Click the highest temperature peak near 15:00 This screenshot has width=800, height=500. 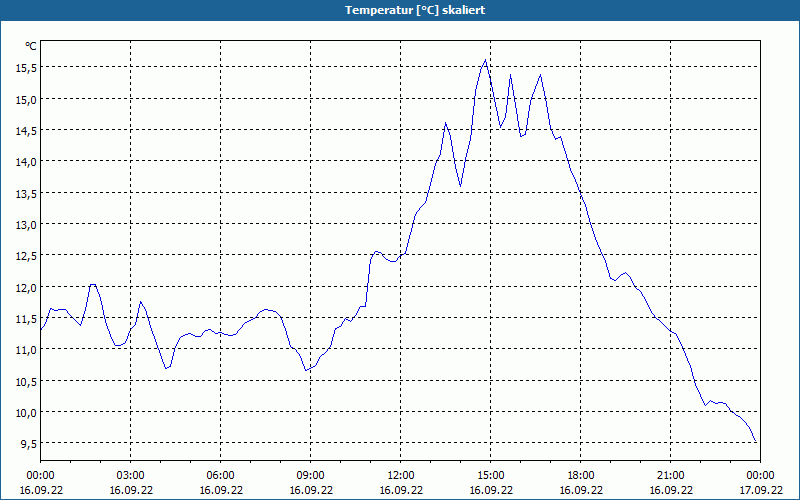point(485,60)
